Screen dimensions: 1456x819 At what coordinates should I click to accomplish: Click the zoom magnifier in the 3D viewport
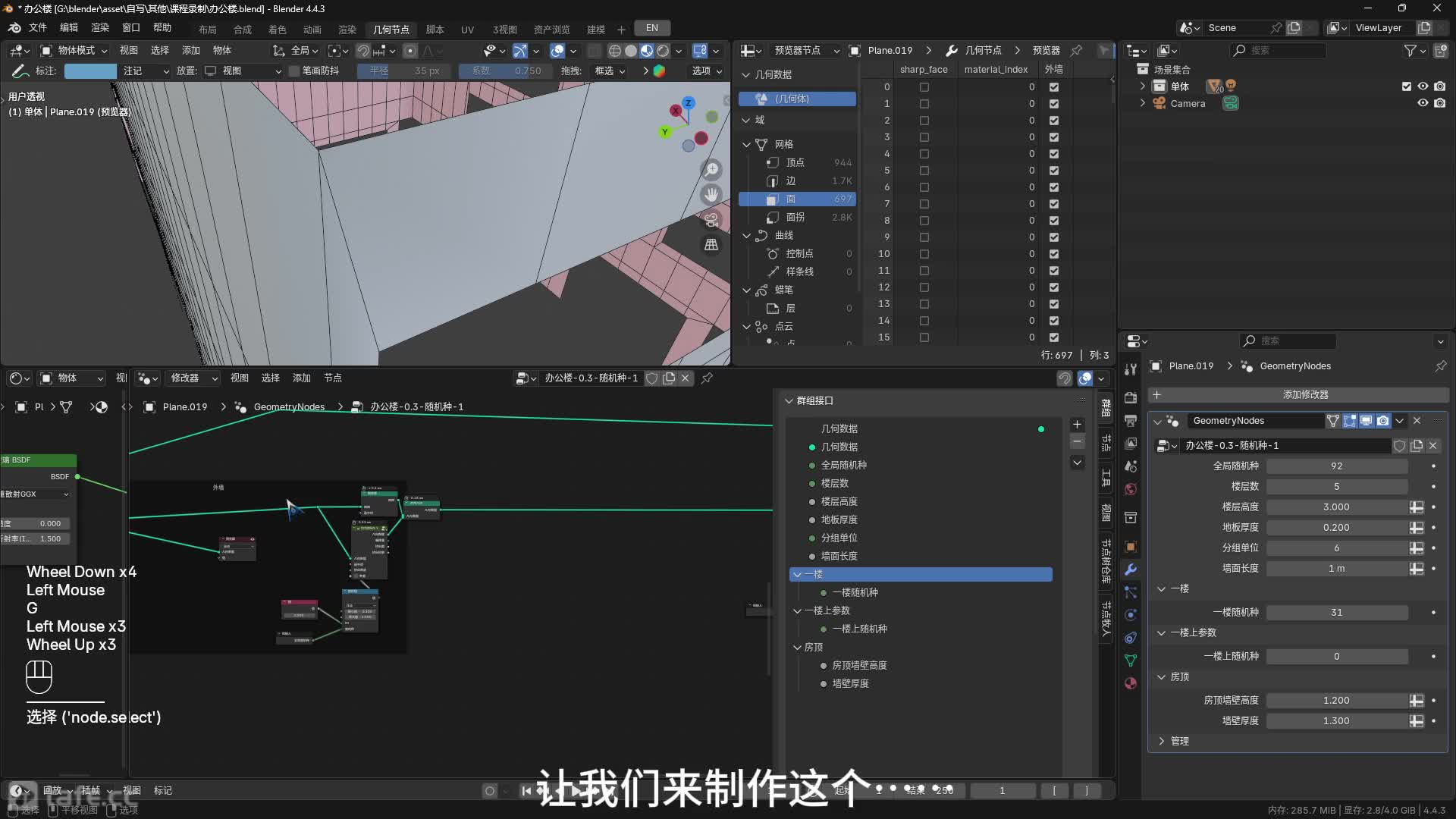click(x=711, y=169)
